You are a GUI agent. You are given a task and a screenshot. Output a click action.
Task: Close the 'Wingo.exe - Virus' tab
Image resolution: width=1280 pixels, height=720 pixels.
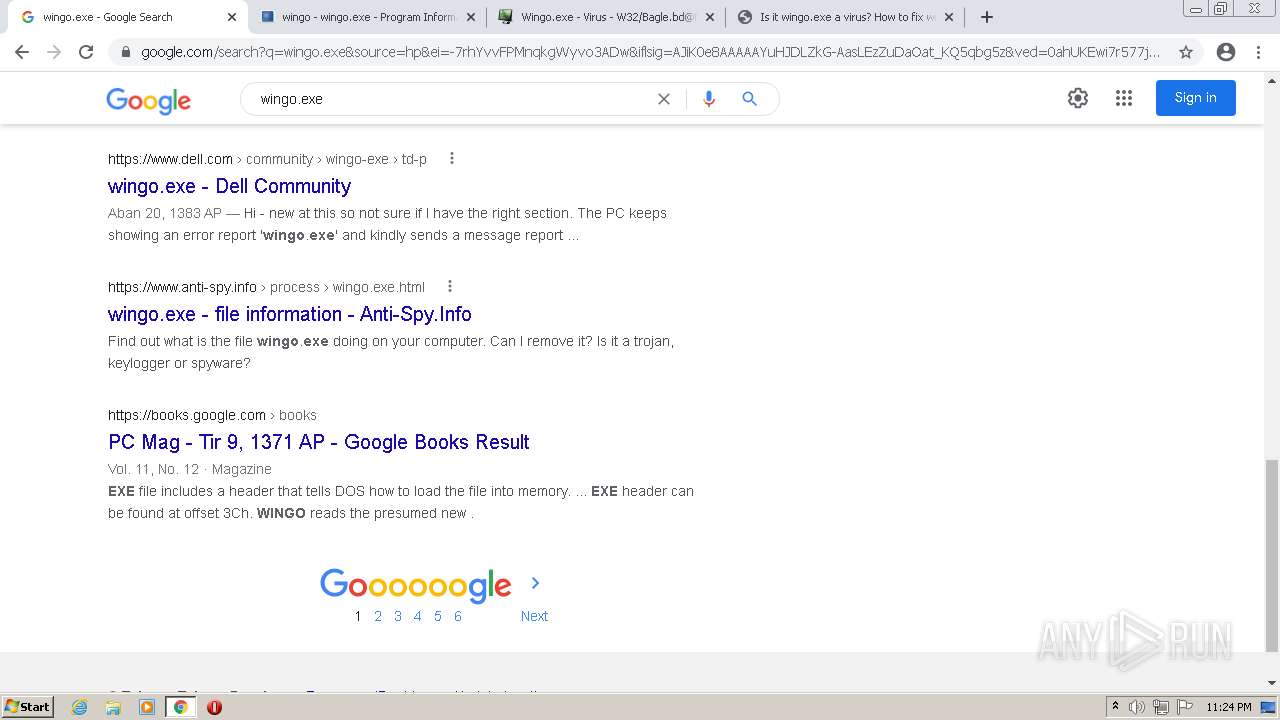[x=710, y=17]
